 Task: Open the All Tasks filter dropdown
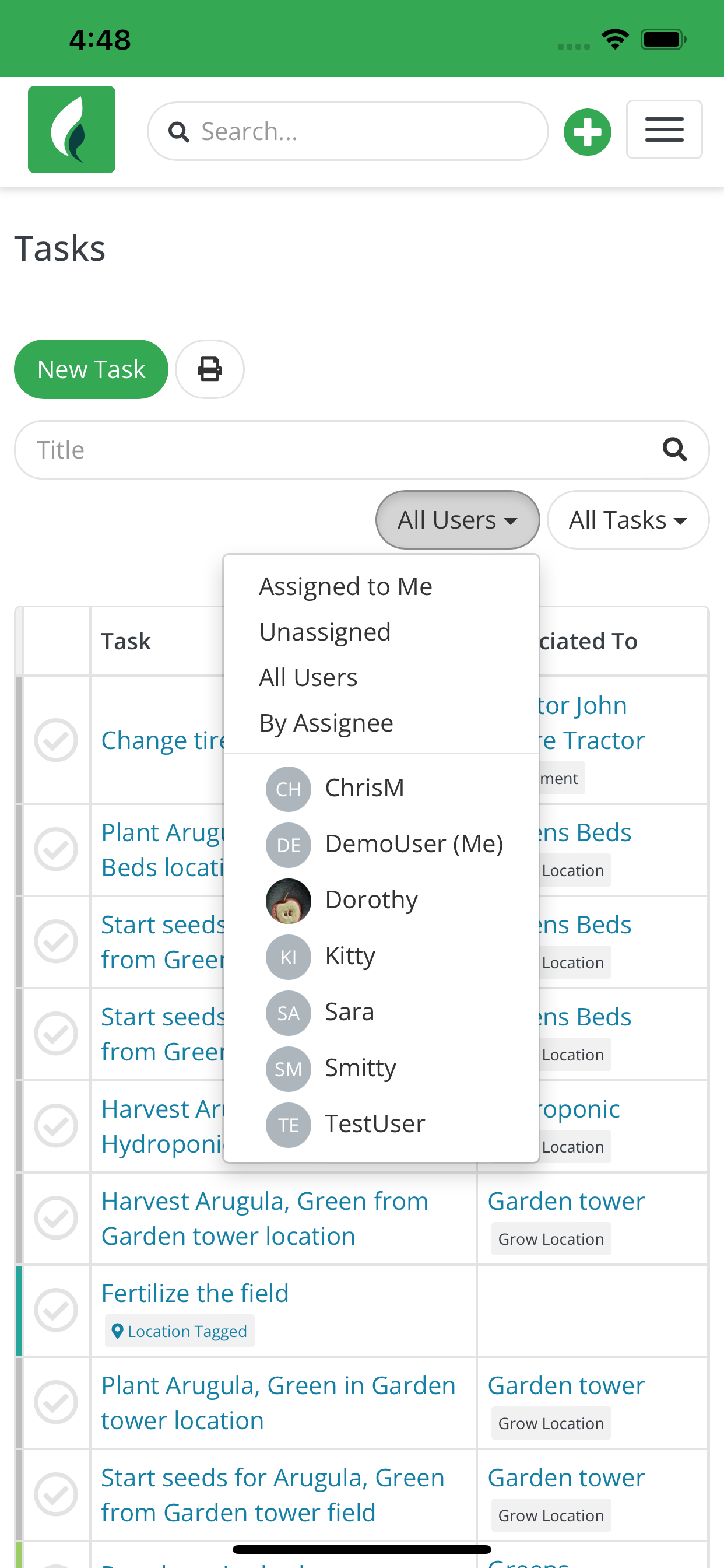(x=628, y=520)
